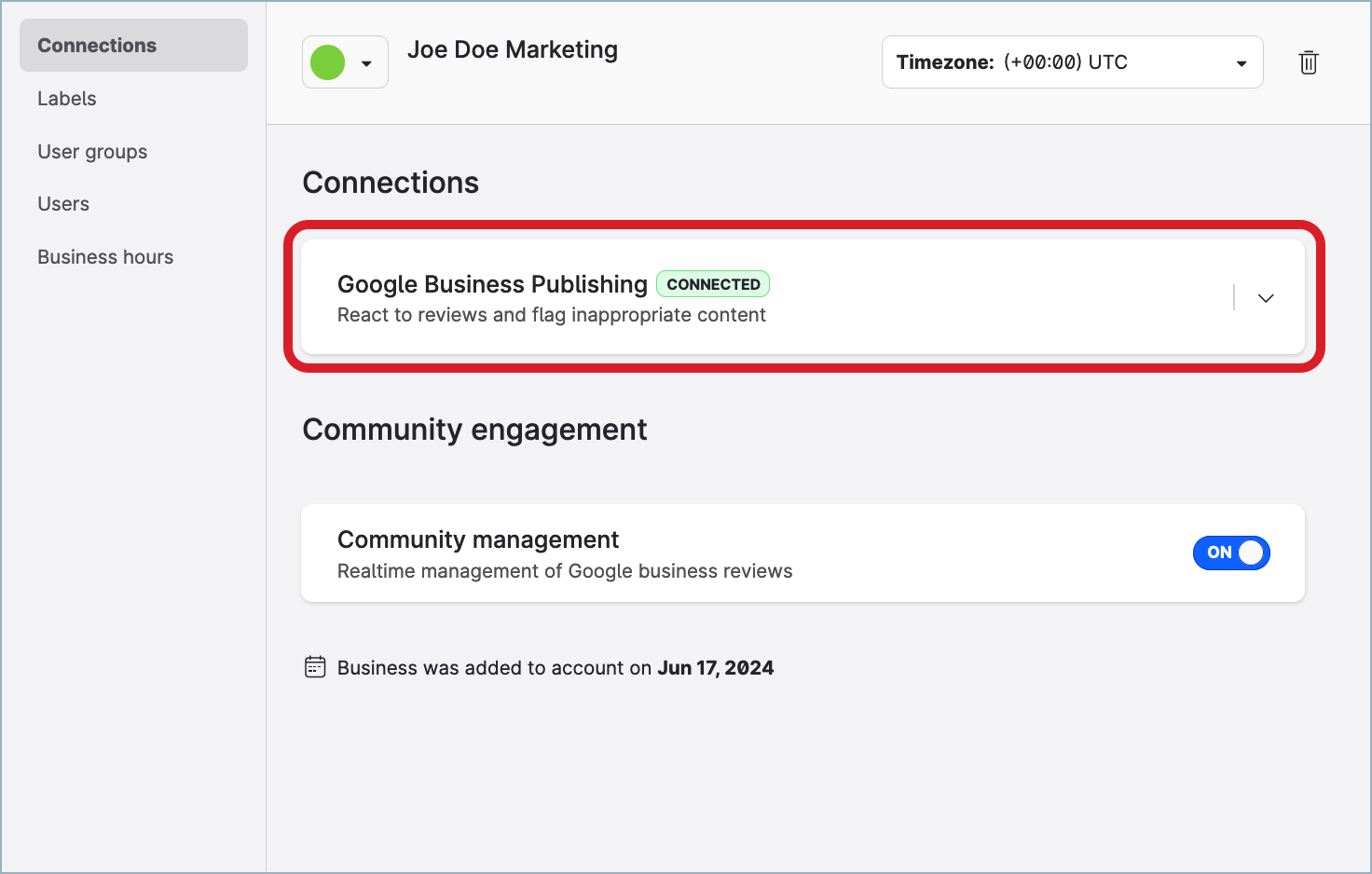
Task: Click the green status color circle
Action: tap(328, 62)
